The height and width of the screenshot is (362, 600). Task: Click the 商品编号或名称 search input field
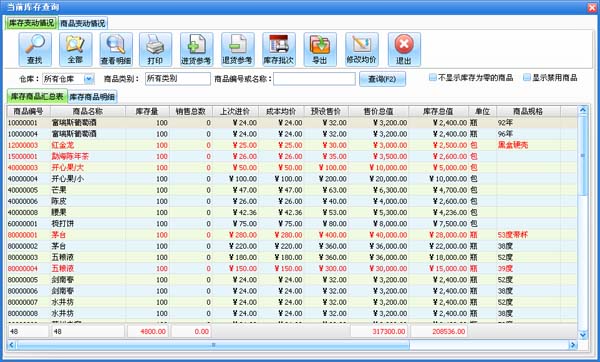(315, 79)
